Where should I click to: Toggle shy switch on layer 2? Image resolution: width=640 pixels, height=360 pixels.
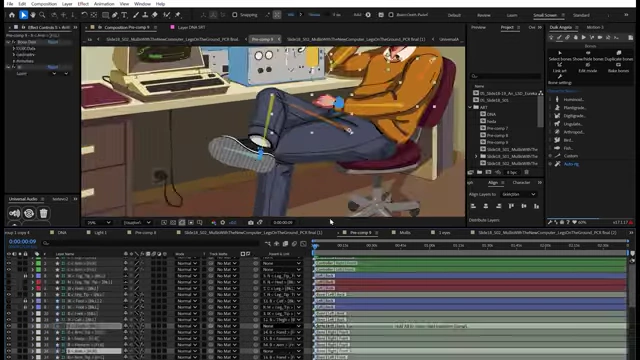click(x=126, y=263)
